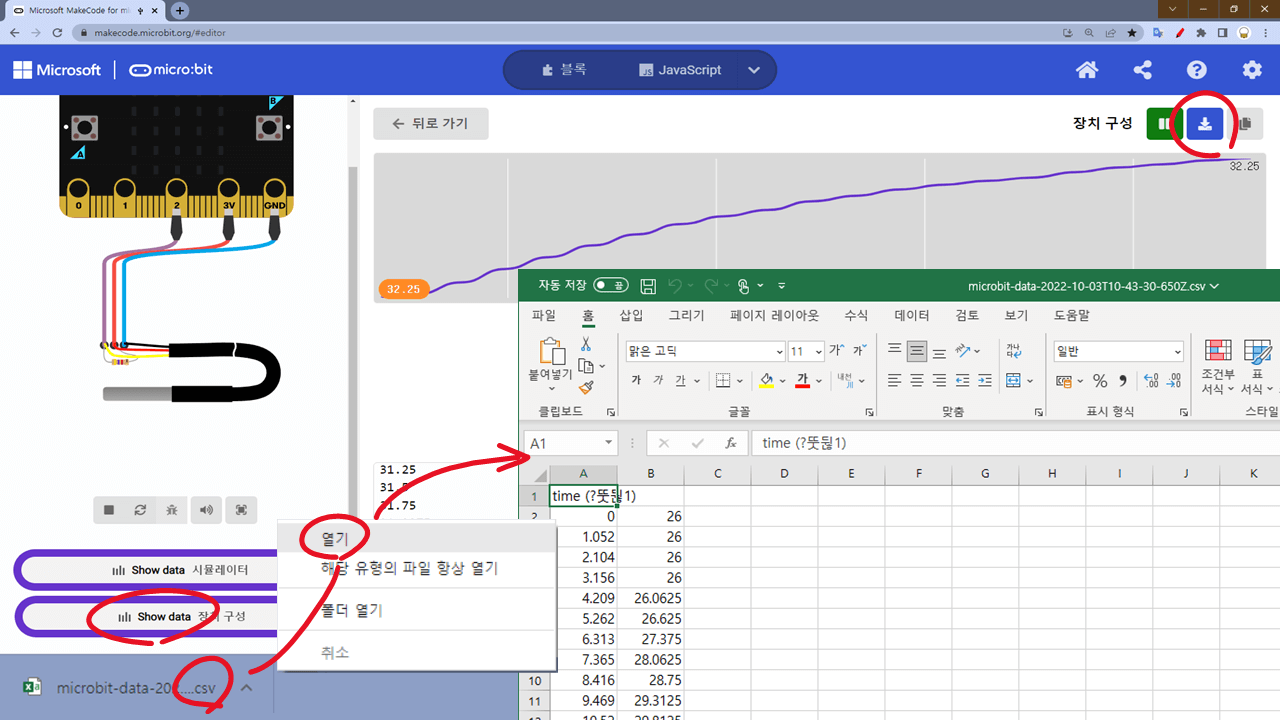Apply red font color in Excel
Image resolution: width=1280 pixels, height=720 pixels.
[802, 381]
